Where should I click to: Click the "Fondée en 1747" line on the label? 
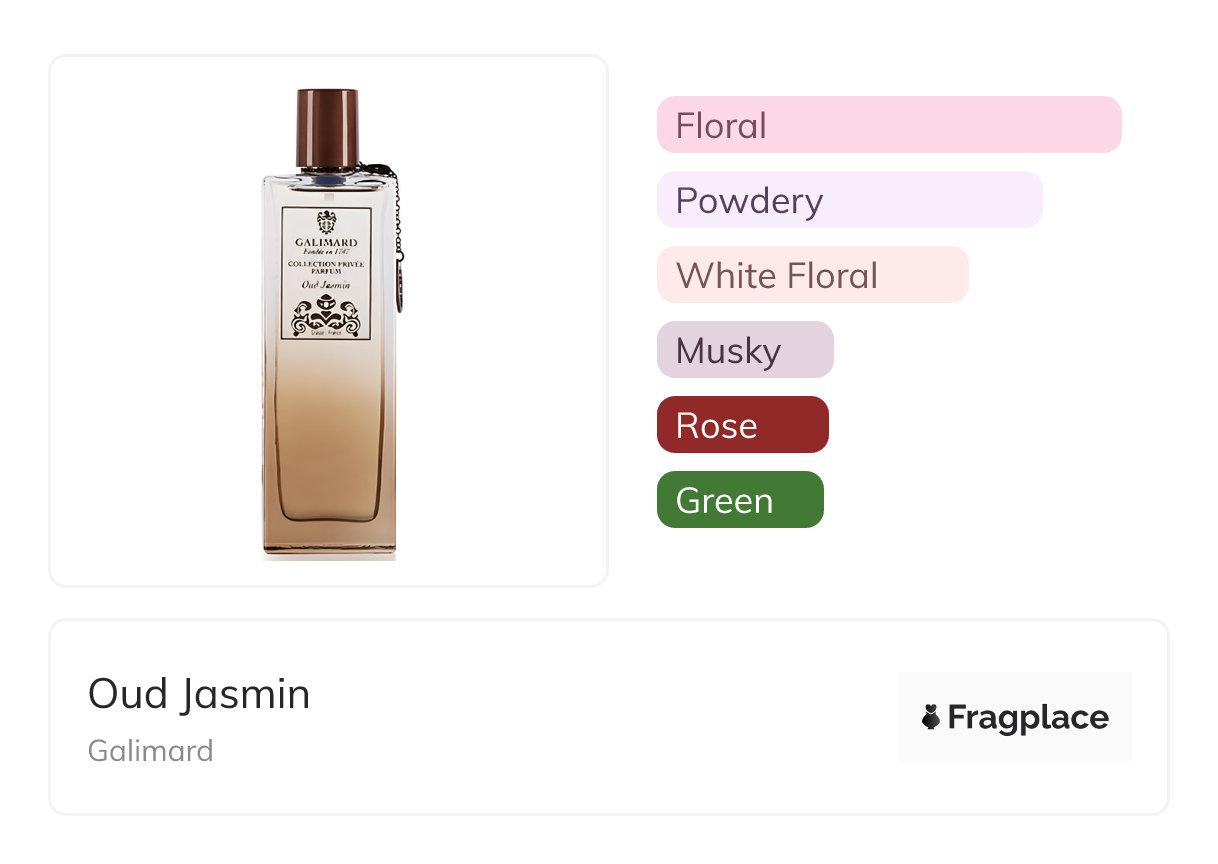326,252
